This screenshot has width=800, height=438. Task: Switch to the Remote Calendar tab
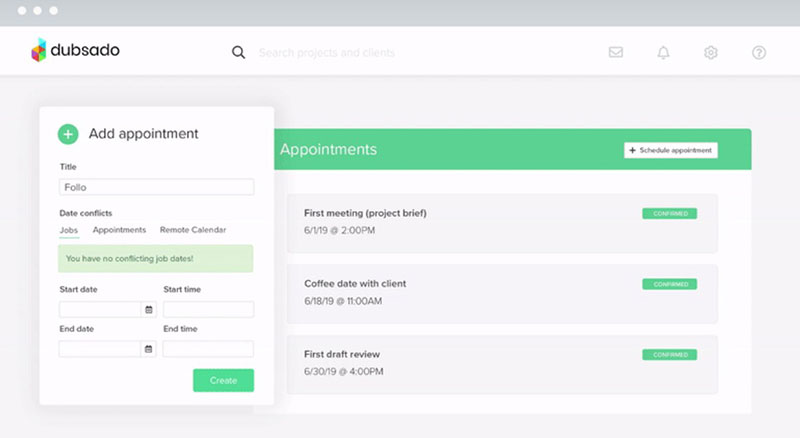point(193,230)
